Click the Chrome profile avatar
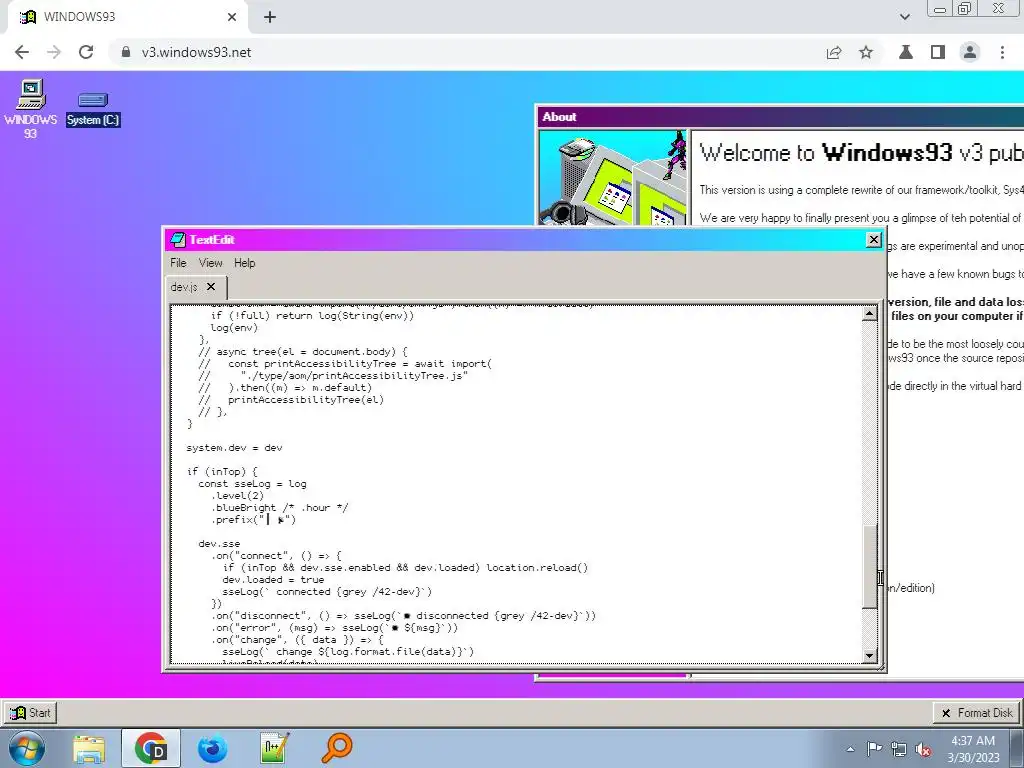This screenshot has height=768, width=1024. (970, 52)
